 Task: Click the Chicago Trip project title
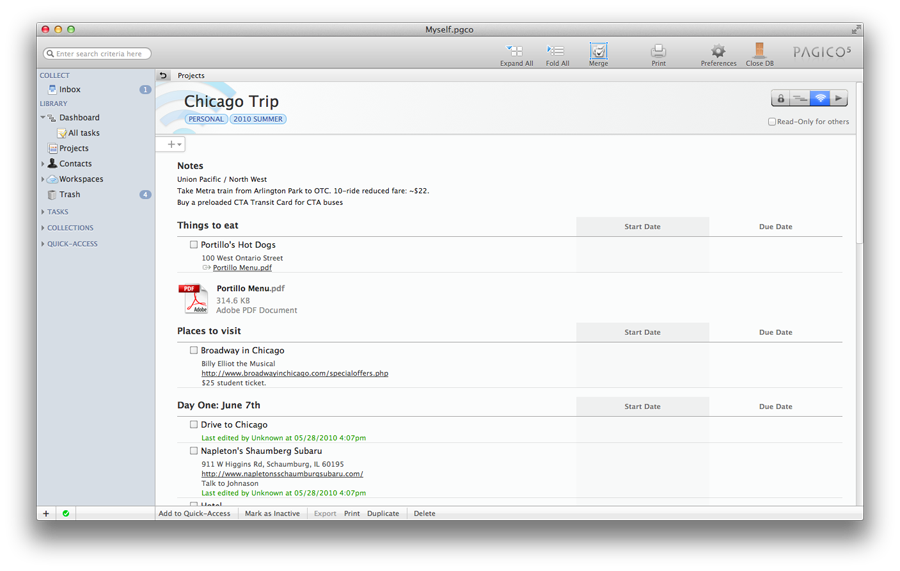click(231, 101)
